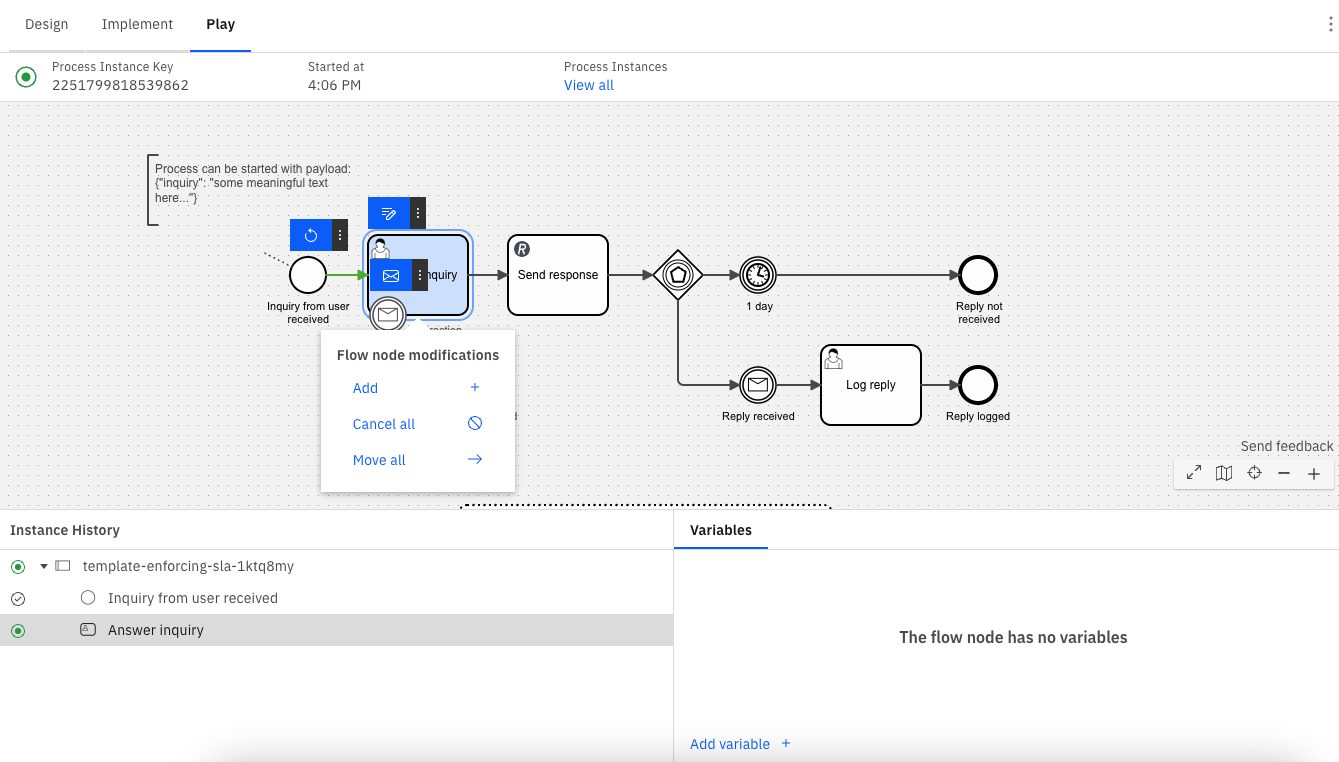
Task: Open the diagram minimap icon
Action: pyautogui.click(x=1224, y=472)
